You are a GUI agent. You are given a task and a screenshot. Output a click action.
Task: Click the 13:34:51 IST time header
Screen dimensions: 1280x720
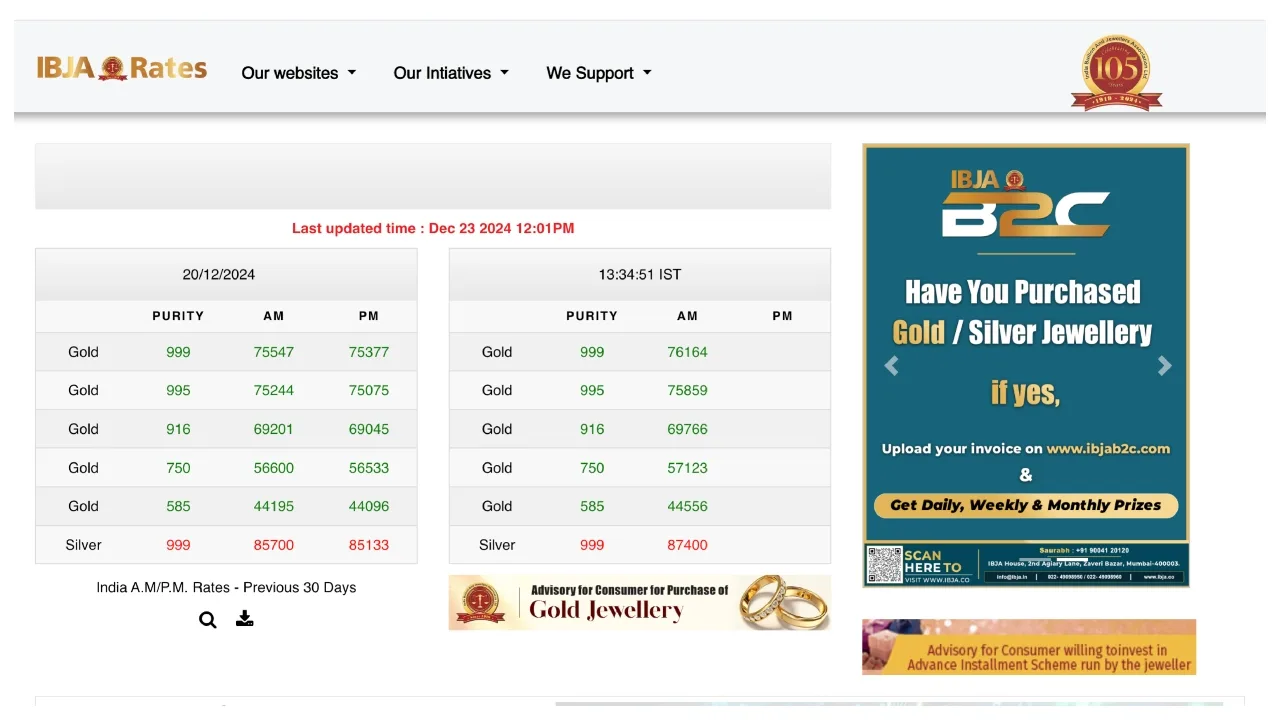[640, 274]
